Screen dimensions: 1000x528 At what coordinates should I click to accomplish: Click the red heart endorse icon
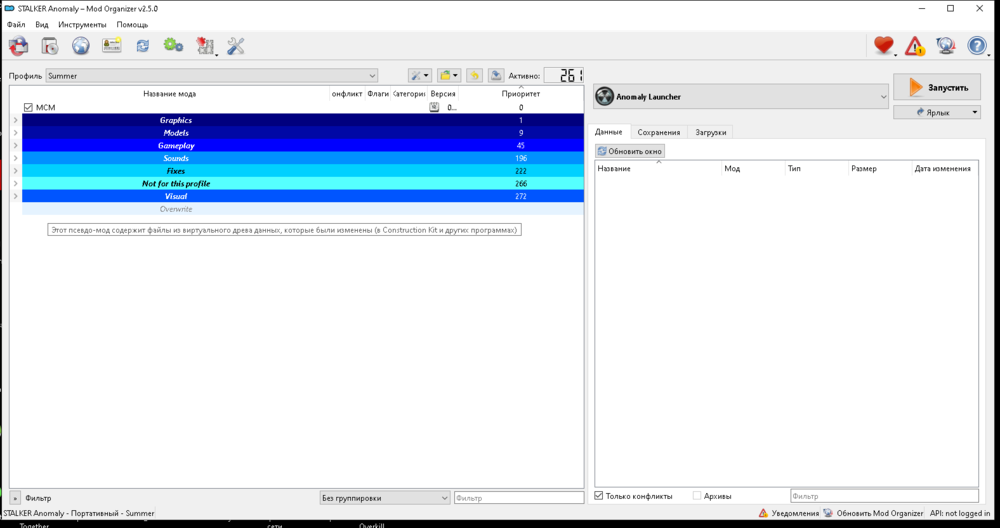[x=884, y=46]
